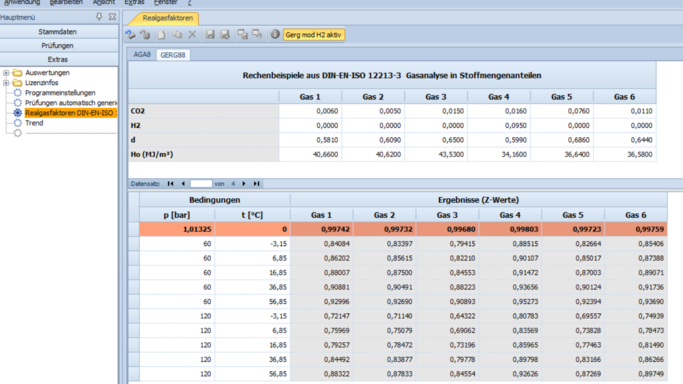
Task: Click the p [bar] column header
Action: [177, 215]
